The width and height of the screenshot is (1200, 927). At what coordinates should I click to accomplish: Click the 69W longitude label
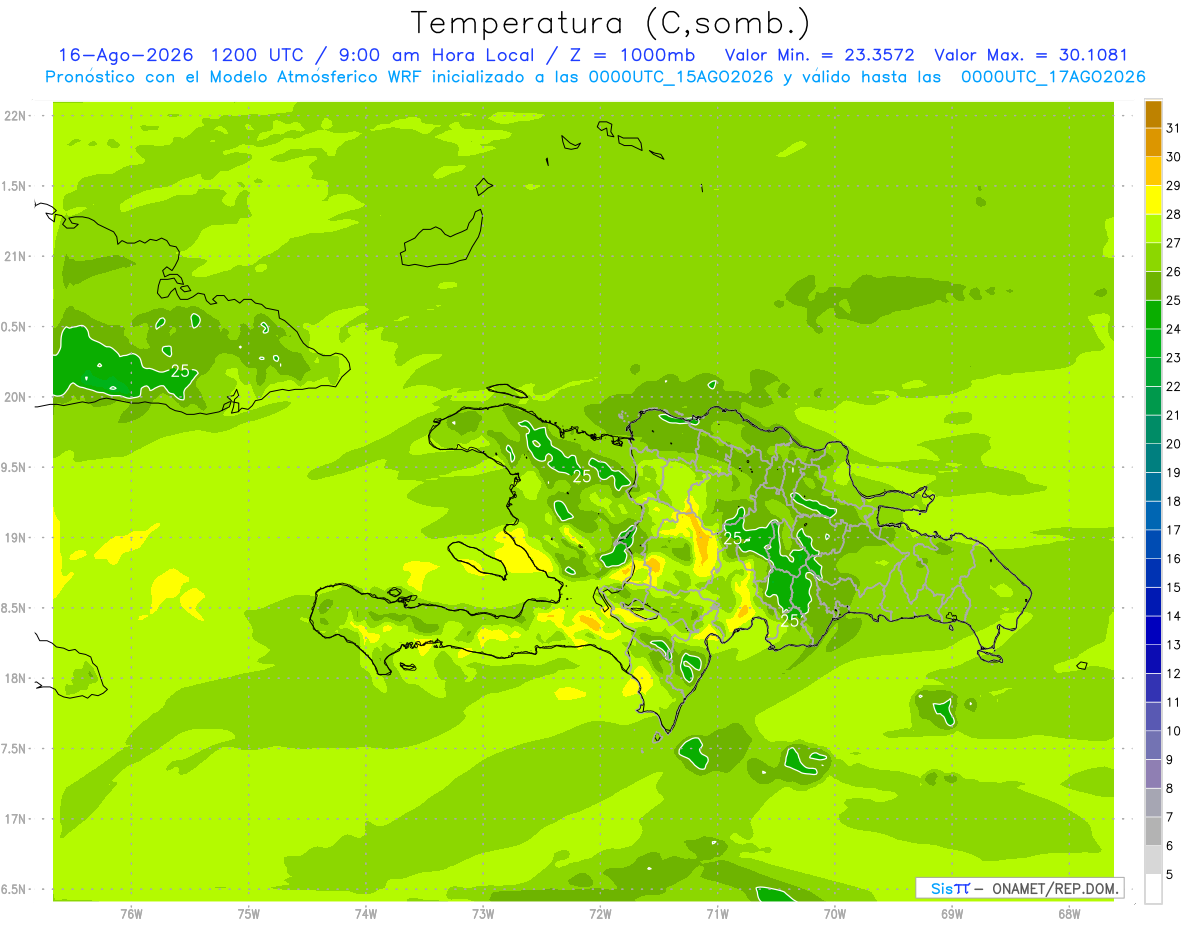[x=951, y=913]
